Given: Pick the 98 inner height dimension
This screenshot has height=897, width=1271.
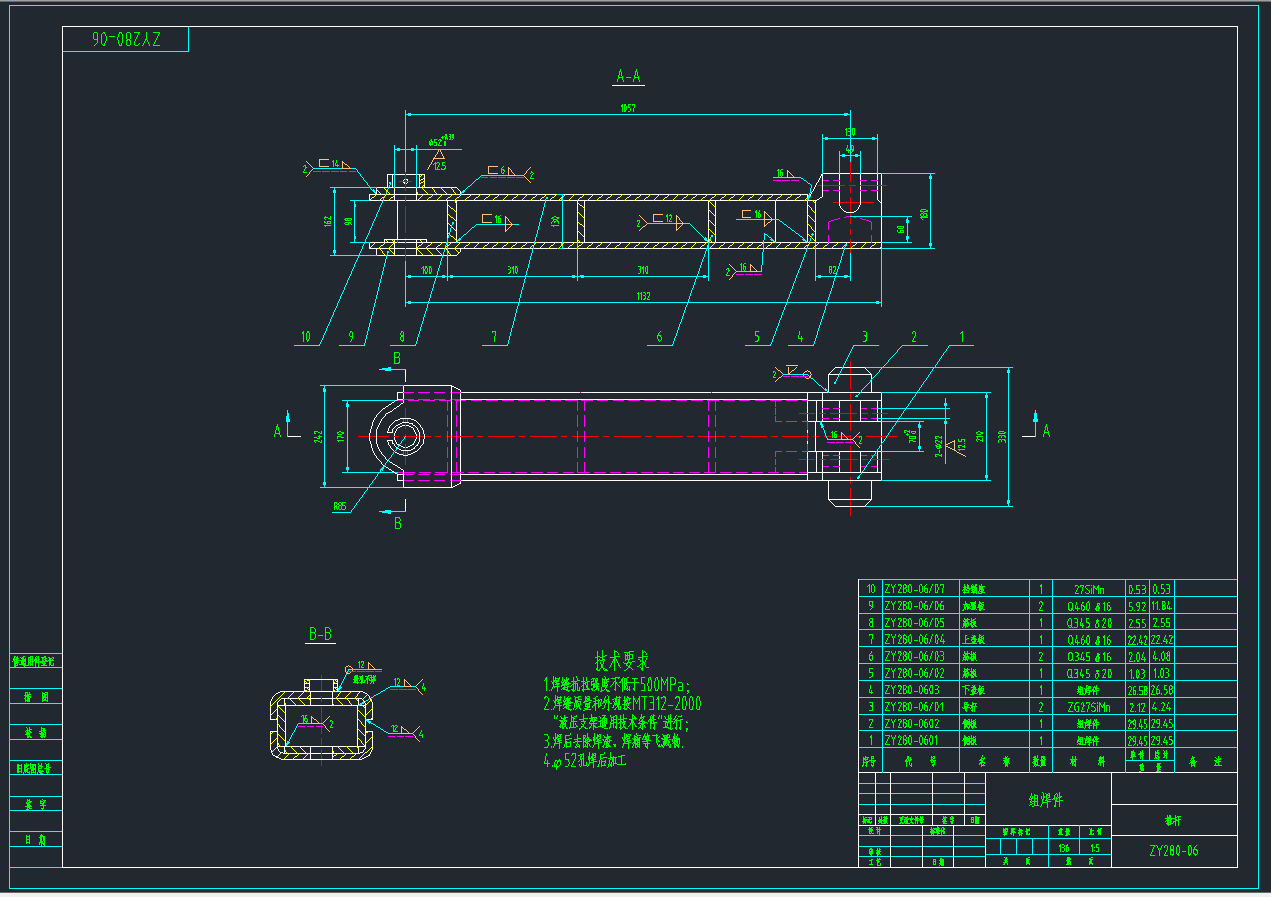Looking at the screenshot, I should pyautogui.click(x=348, y=221).
